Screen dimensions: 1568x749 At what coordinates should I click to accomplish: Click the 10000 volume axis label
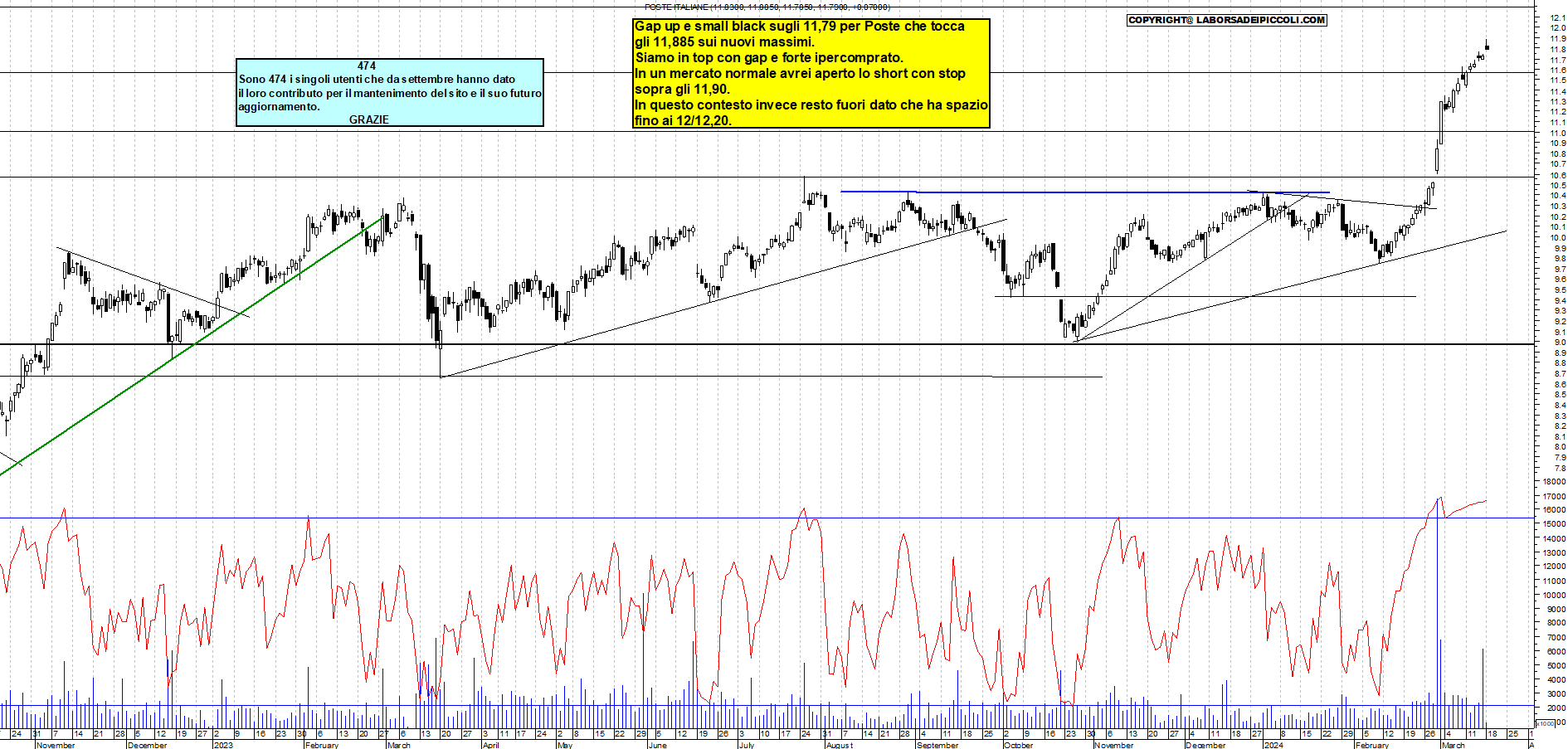[1553, 595]
